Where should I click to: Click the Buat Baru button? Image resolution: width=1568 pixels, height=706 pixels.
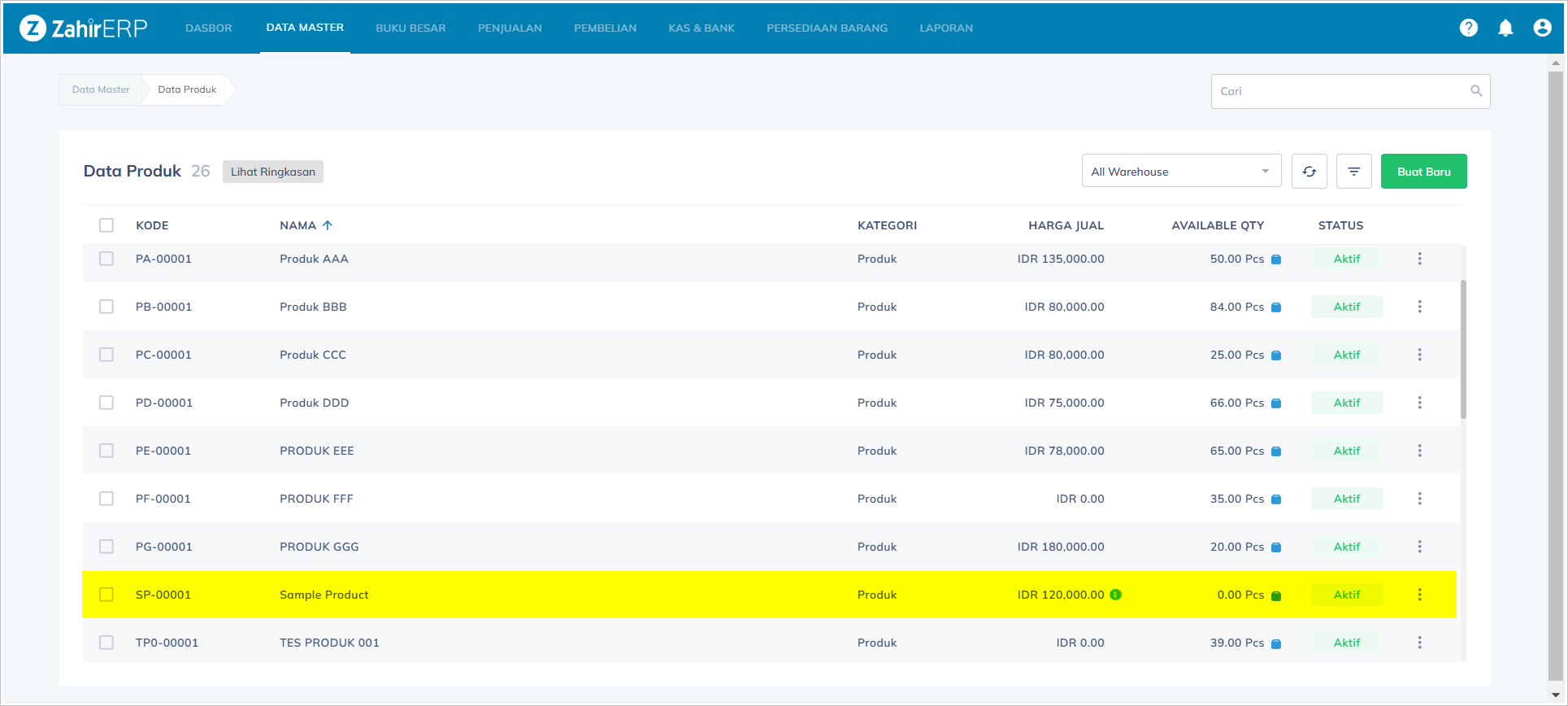coord(1423,172)
